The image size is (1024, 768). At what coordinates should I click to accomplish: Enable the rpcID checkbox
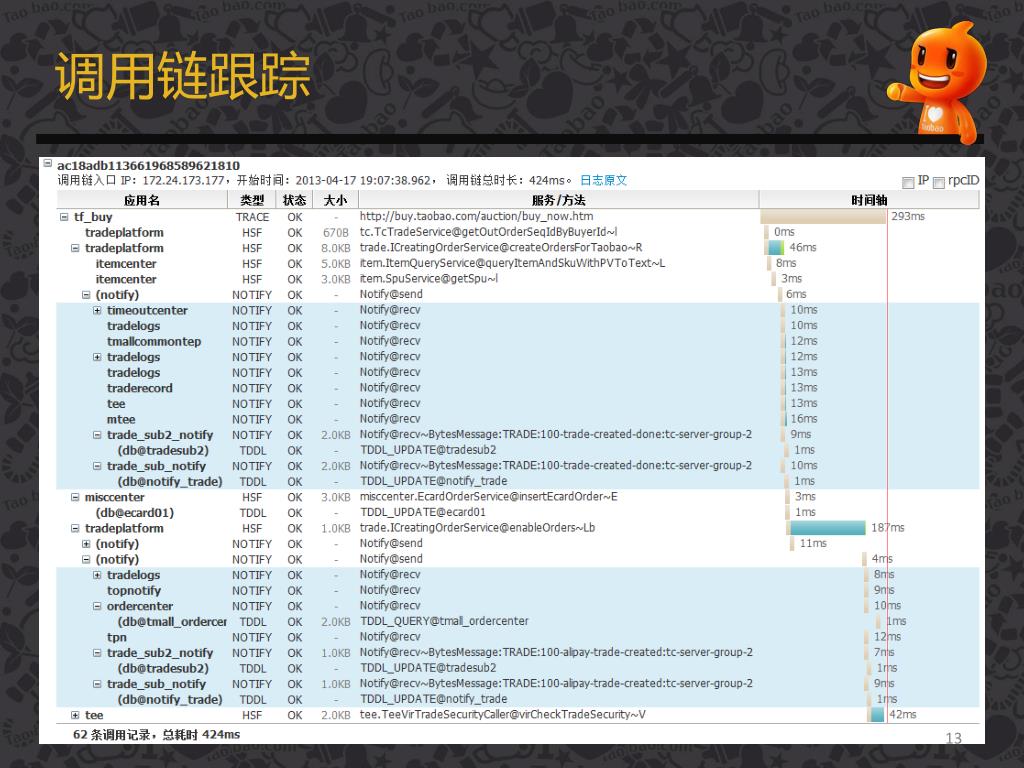click(938, 183)
